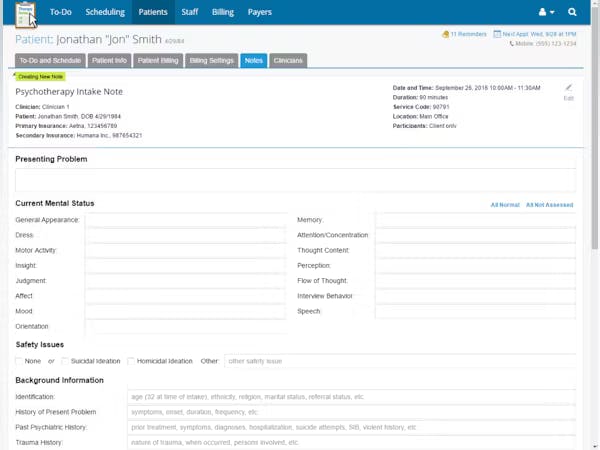Click the All Not Assessed link
600x450 pixels.
(549, 205)
